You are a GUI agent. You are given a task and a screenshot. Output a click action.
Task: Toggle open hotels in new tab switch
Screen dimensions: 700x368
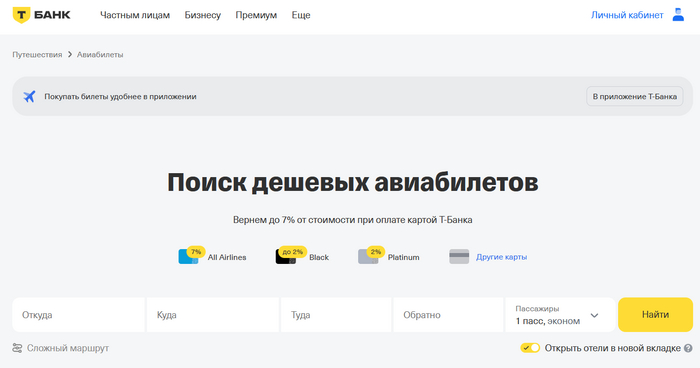click(530, 348)
